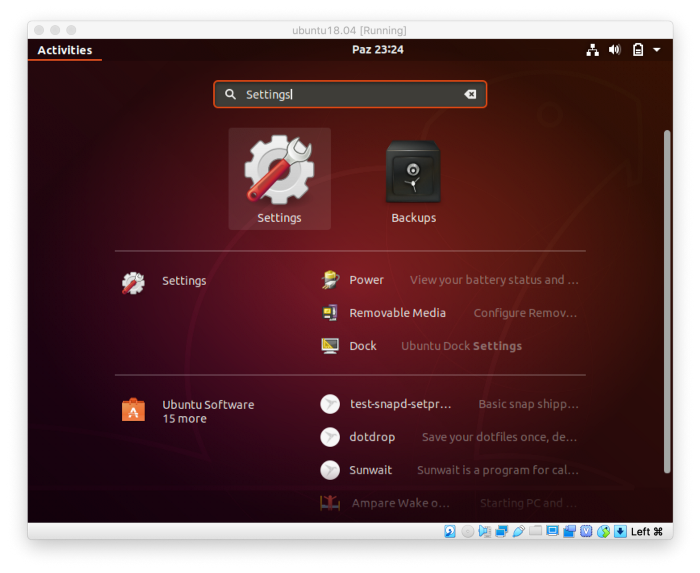Click the 'ubuntu18.04 [Running]' window title
The image size is (700, 573).
pos(349,30)
